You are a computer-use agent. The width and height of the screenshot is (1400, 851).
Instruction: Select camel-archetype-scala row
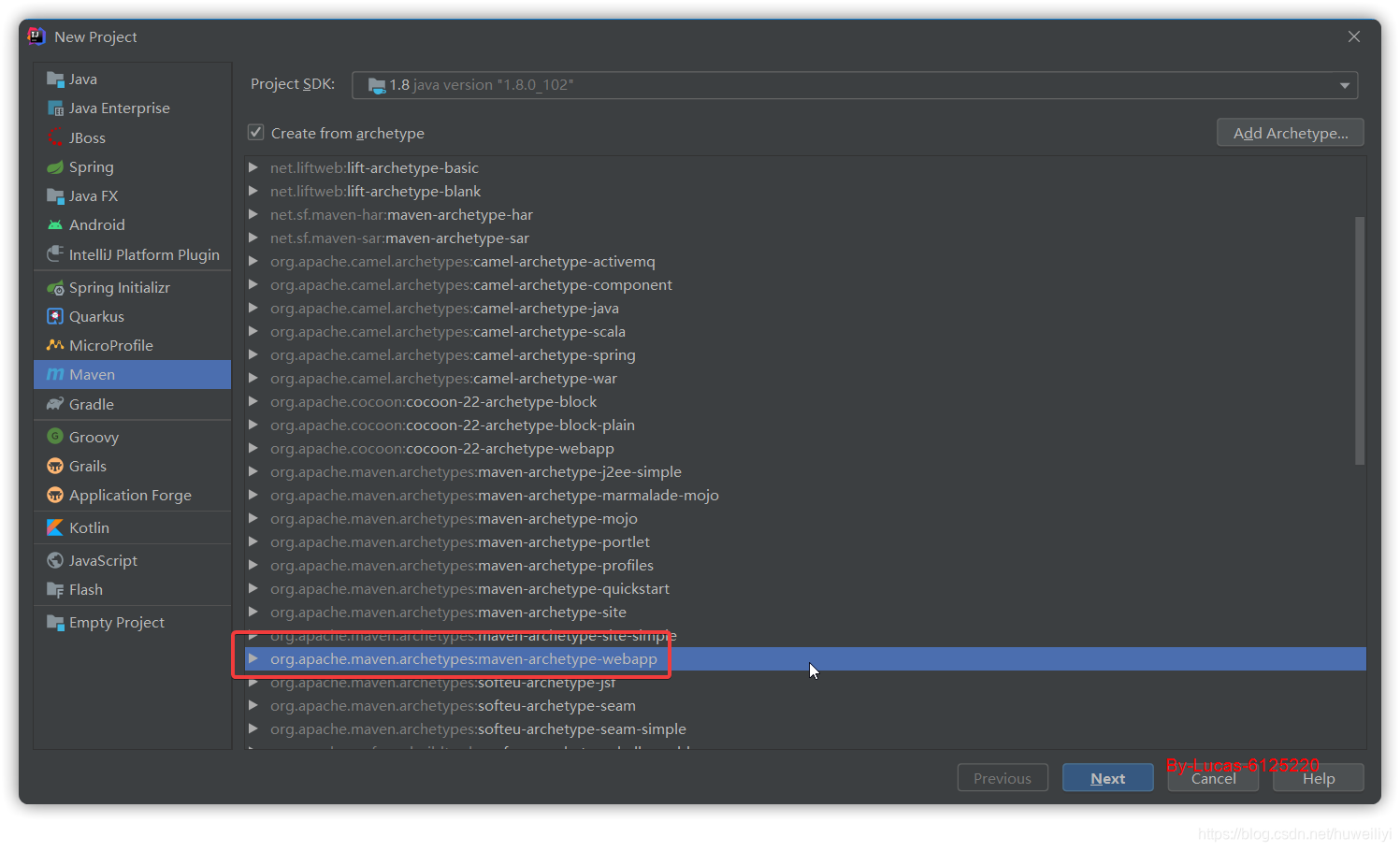(x=805, y=331)
